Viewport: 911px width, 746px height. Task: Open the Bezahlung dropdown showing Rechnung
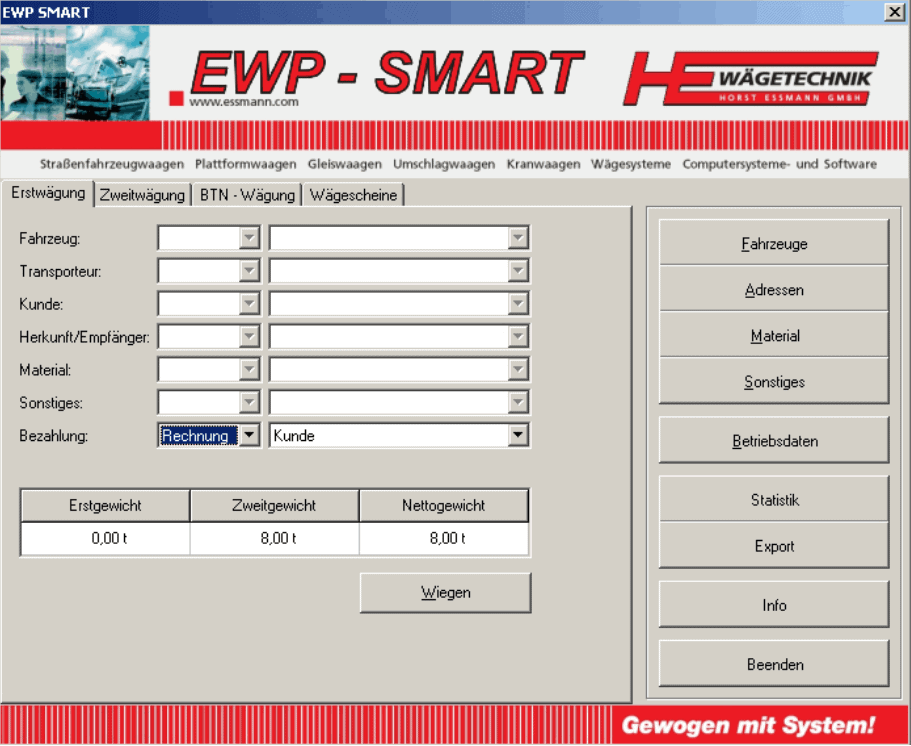(x=249, y=435)
